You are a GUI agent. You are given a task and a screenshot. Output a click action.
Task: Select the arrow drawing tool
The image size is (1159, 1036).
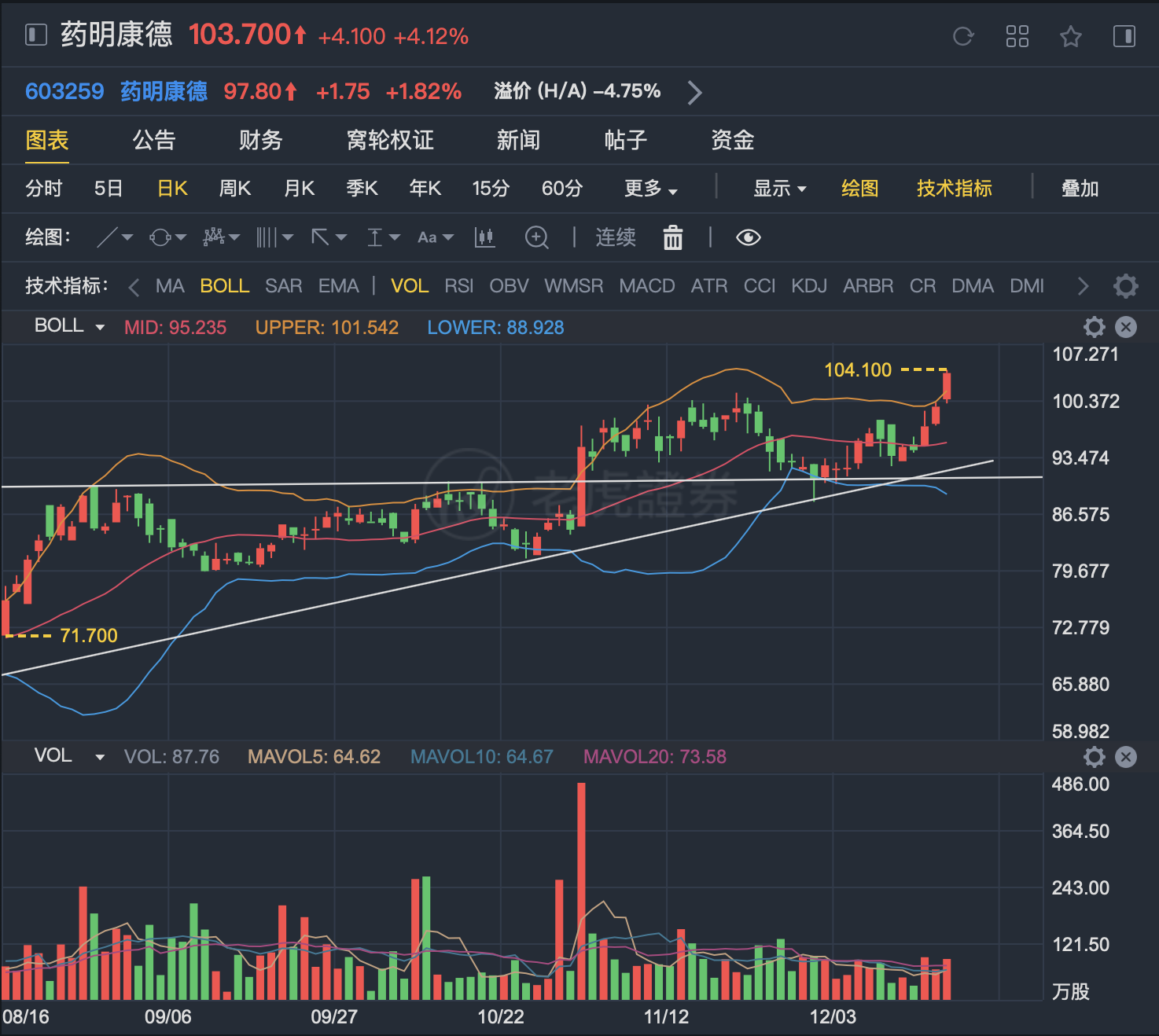[x=320, y=237]
